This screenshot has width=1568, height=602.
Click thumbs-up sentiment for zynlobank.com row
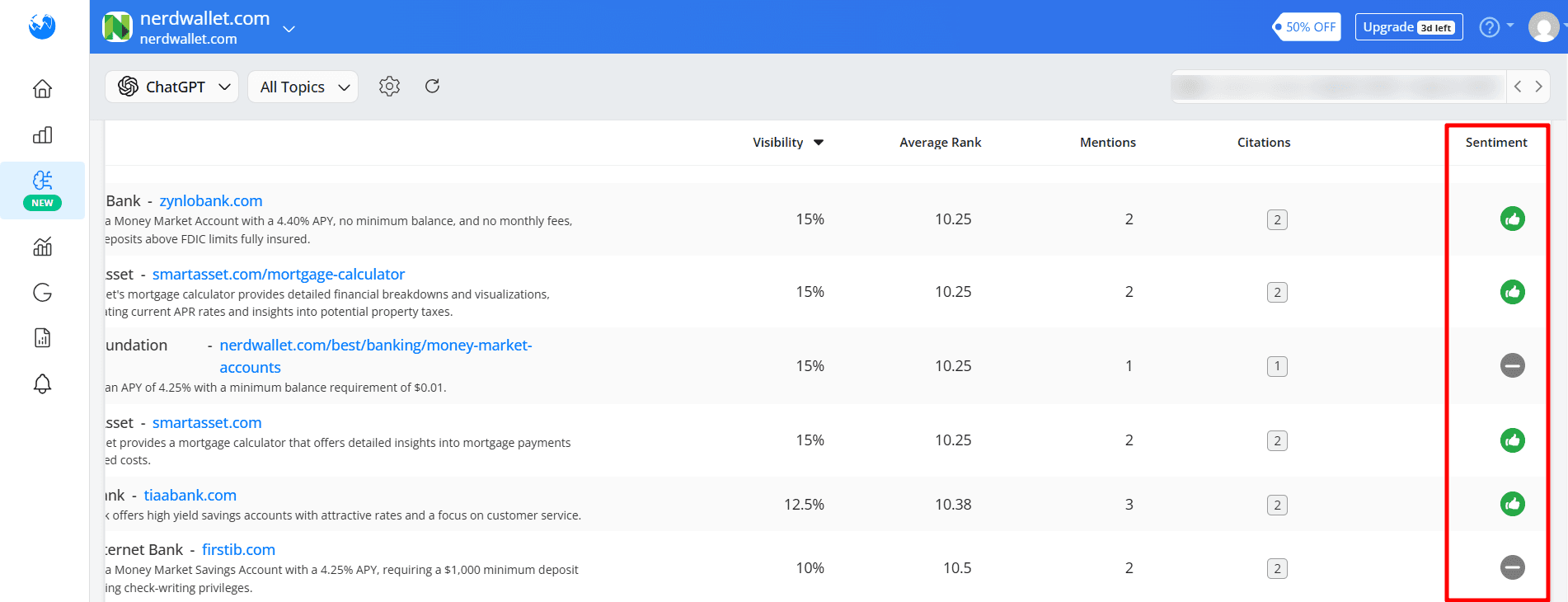pyautogui.click(x=1512, y=219)
